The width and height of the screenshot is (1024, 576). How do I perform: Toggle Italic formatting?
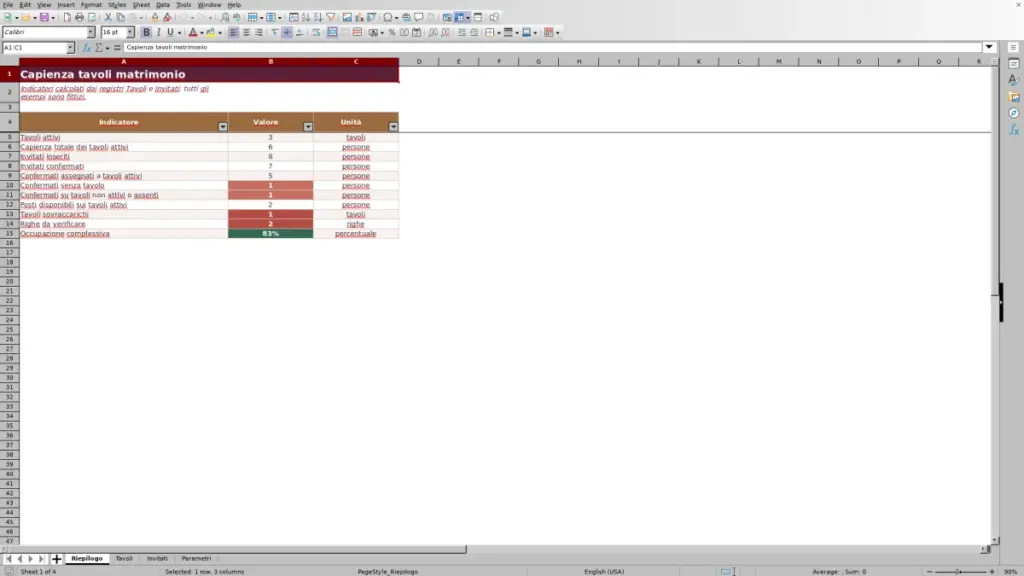click(159, 33)
